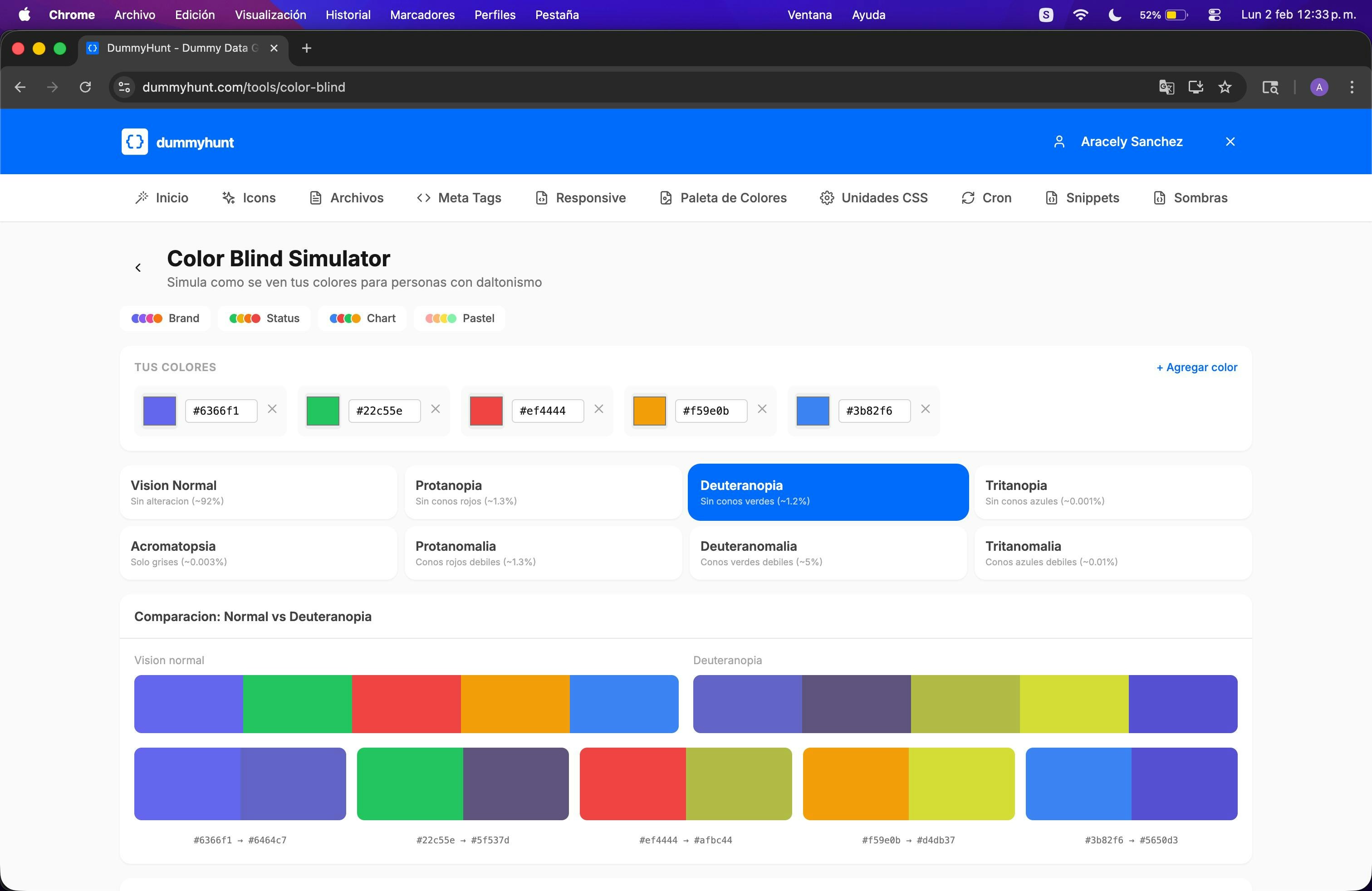Select the Acromatopsia vision mode
Screen dimensions: 1372x891
pos(258,553)
